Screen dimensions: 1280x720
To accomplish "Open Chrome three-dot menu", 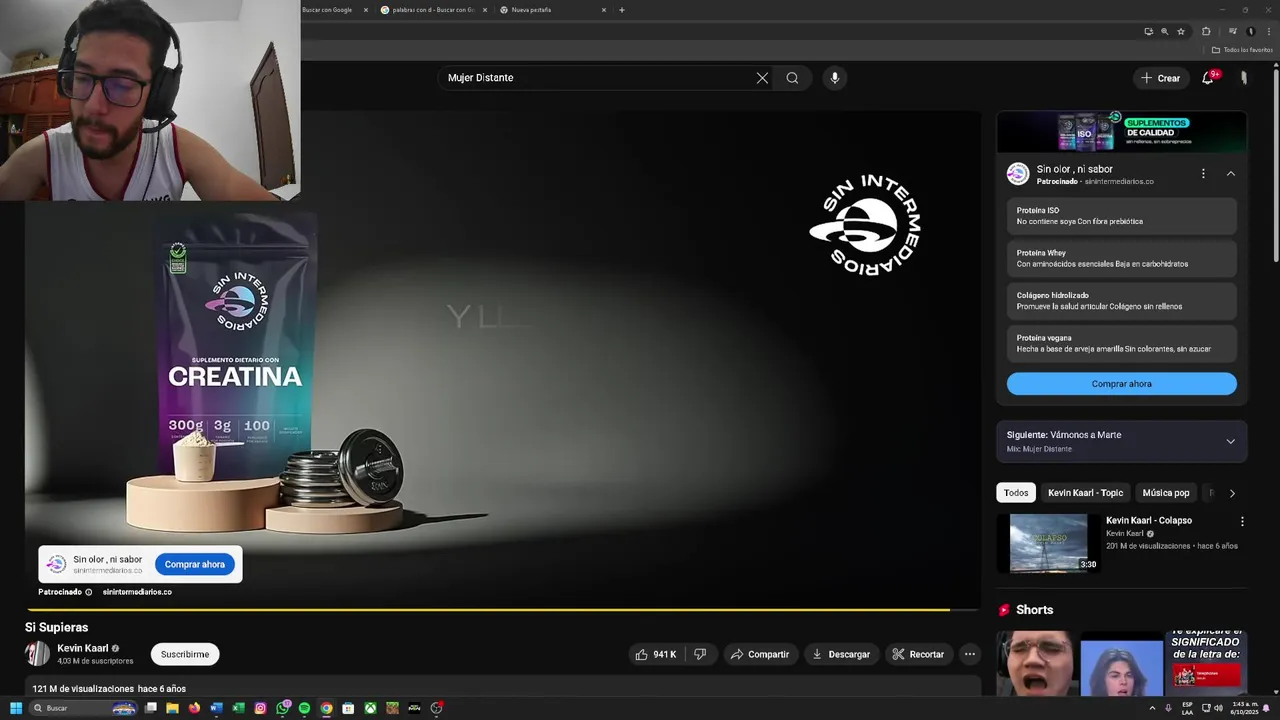I will tap(1267, 31).
